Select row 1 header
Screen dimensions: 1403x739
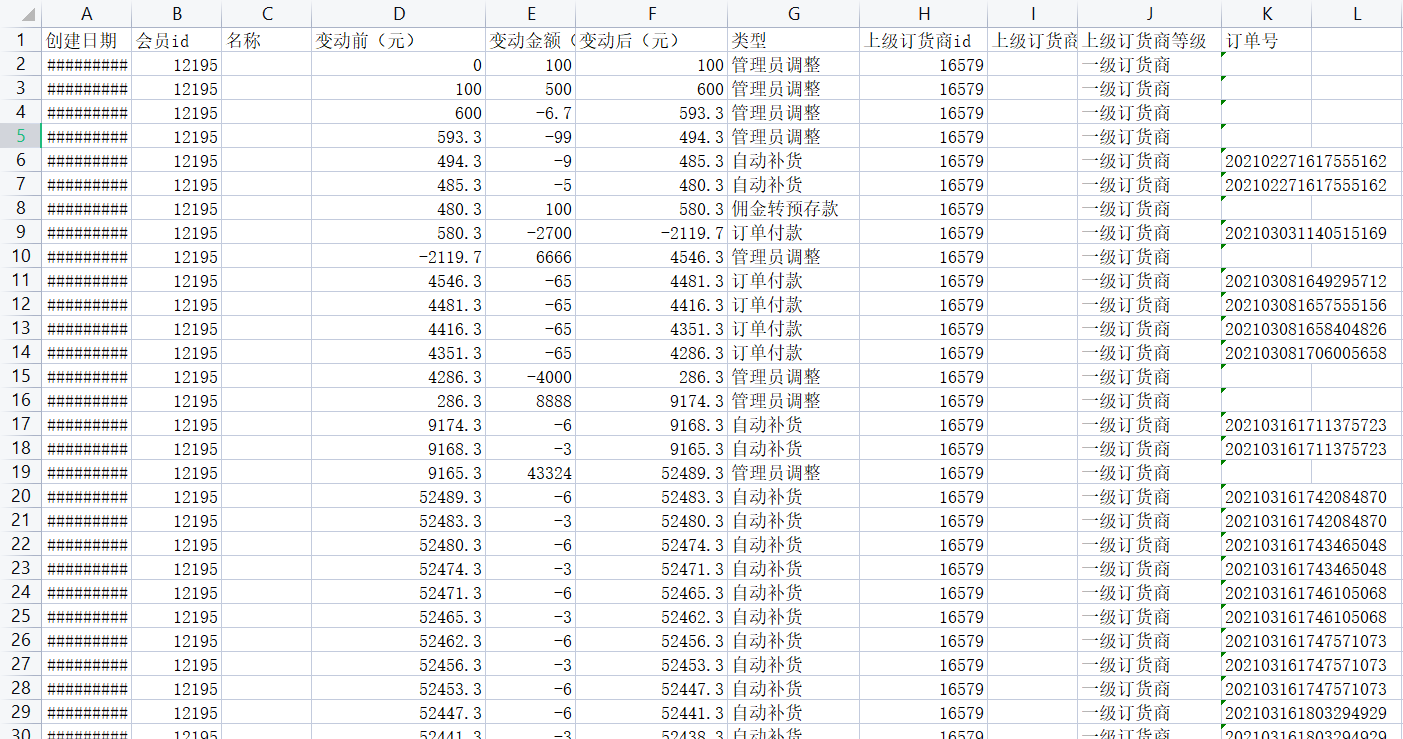pos(20,41)
